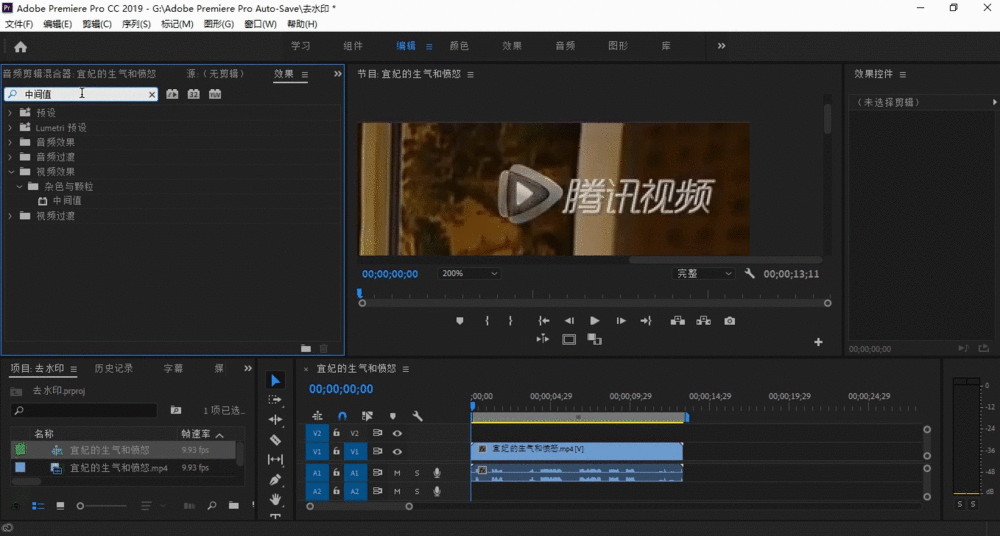
Task: Enable voice-over record on A1
Action: coord(437,473)
